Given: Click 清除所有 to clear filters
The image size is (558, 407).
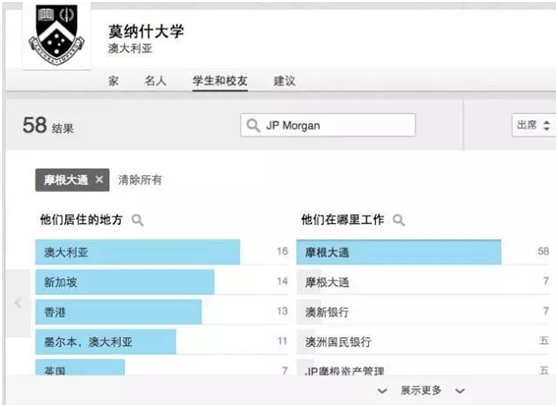Looking at the screenshot, I should (140, 180).
